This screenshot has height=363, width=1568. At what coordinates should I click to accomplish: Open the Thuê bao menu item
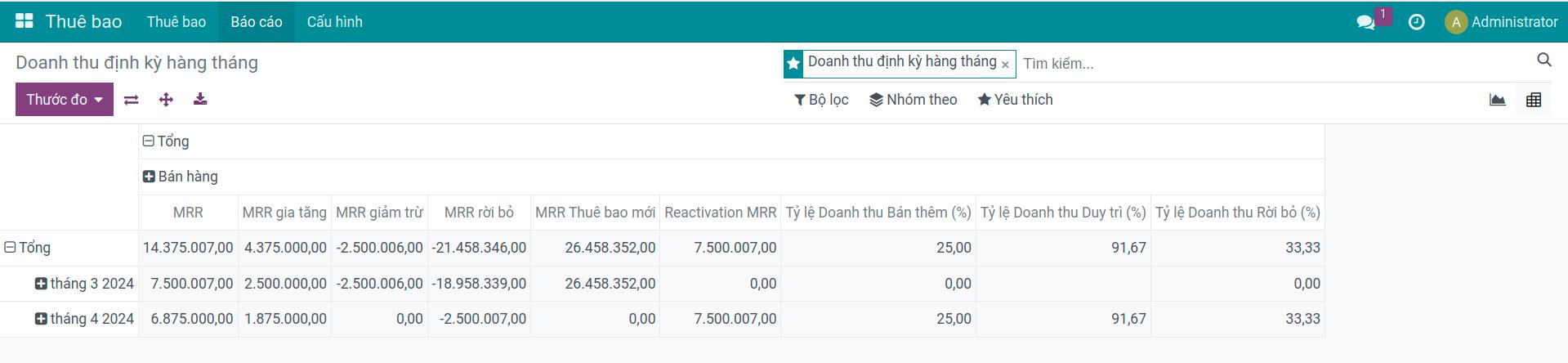(176, 22)
